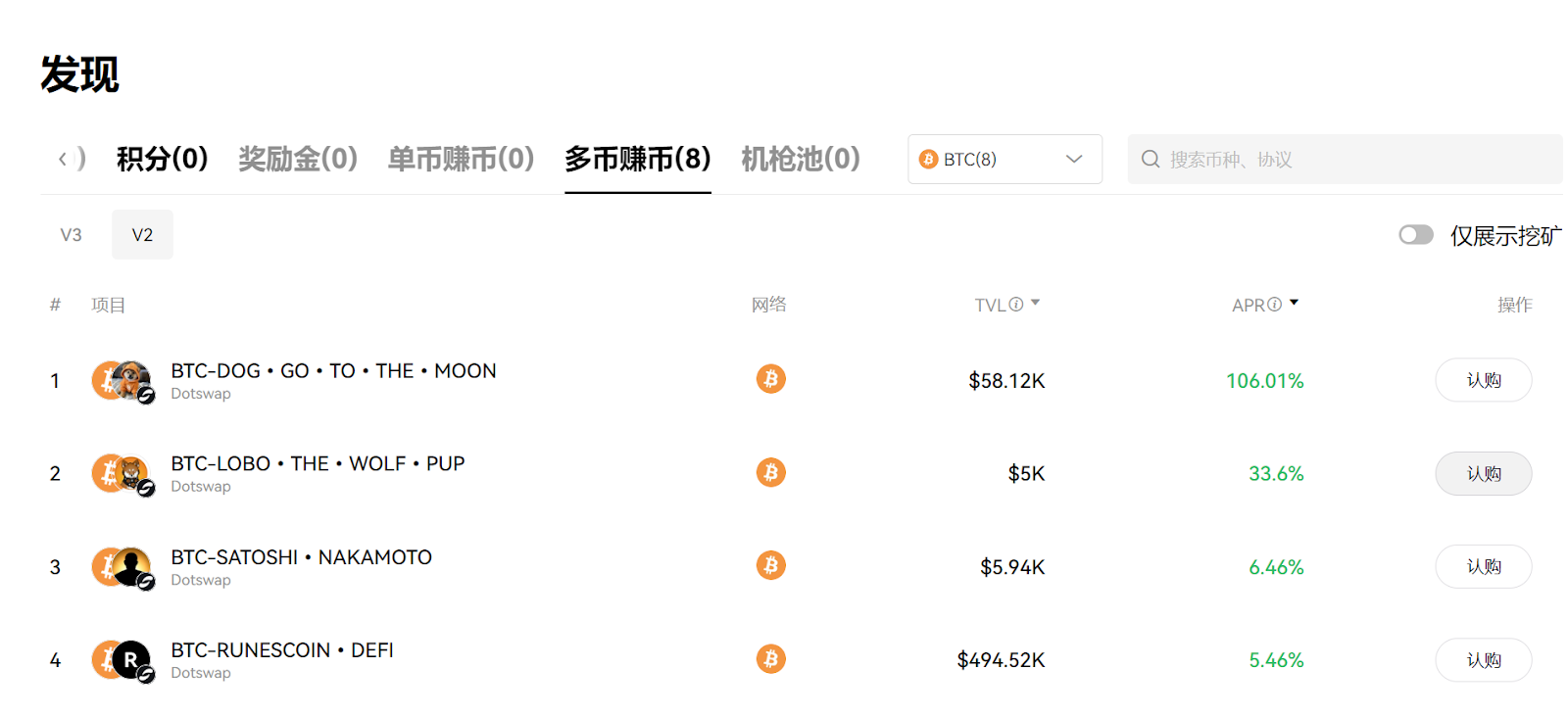The image size is (1568, 716).
Task: Select the V3 version option
Action: pyautogui.click(x=71, y=235)
